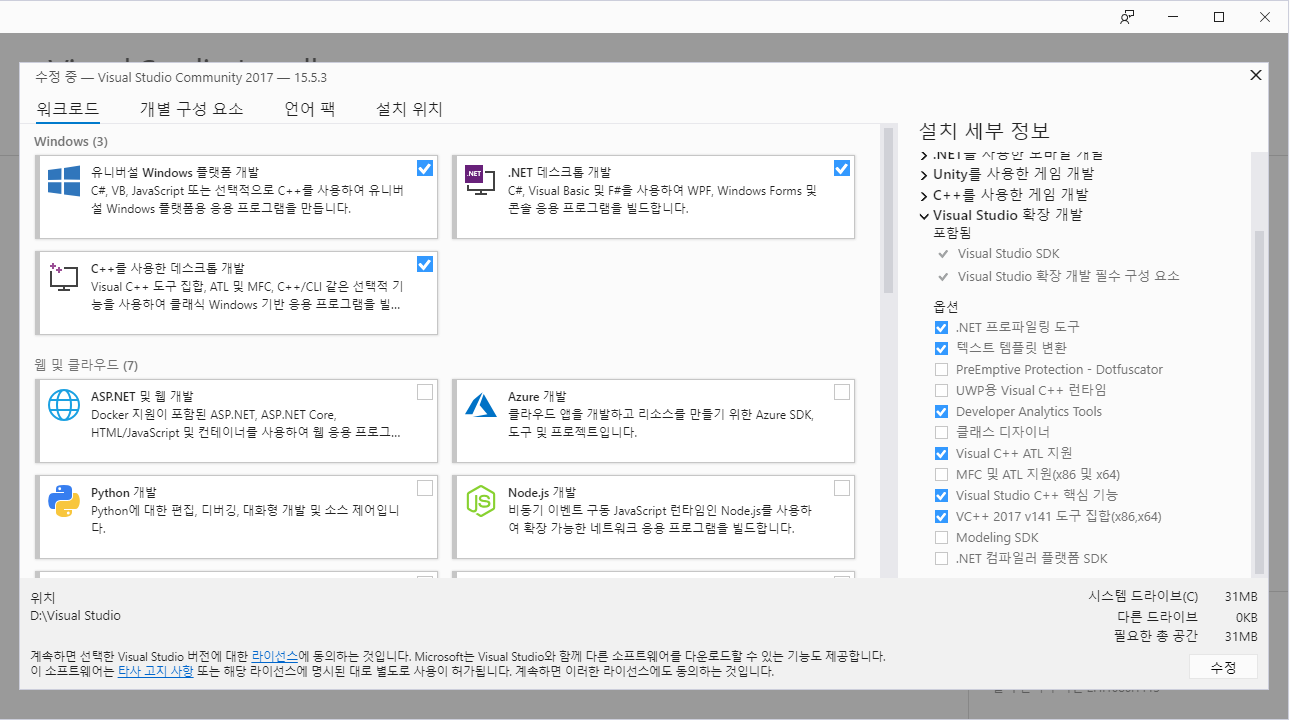Viewport: 1290px width, 720px height.
Task: Select the .NET 데스크톱 개발 card title
Action: pyautogui.click(x=559, y=172)
